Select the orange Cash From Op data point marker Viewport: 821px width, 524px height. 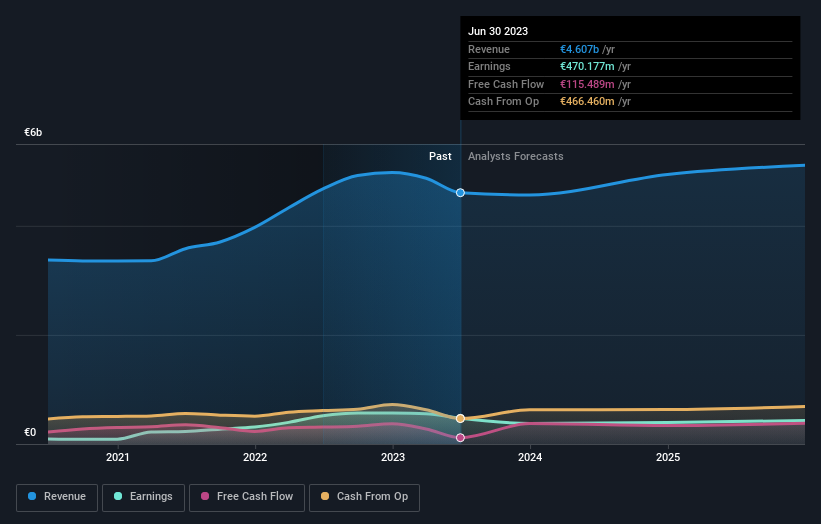pos(460,419)
